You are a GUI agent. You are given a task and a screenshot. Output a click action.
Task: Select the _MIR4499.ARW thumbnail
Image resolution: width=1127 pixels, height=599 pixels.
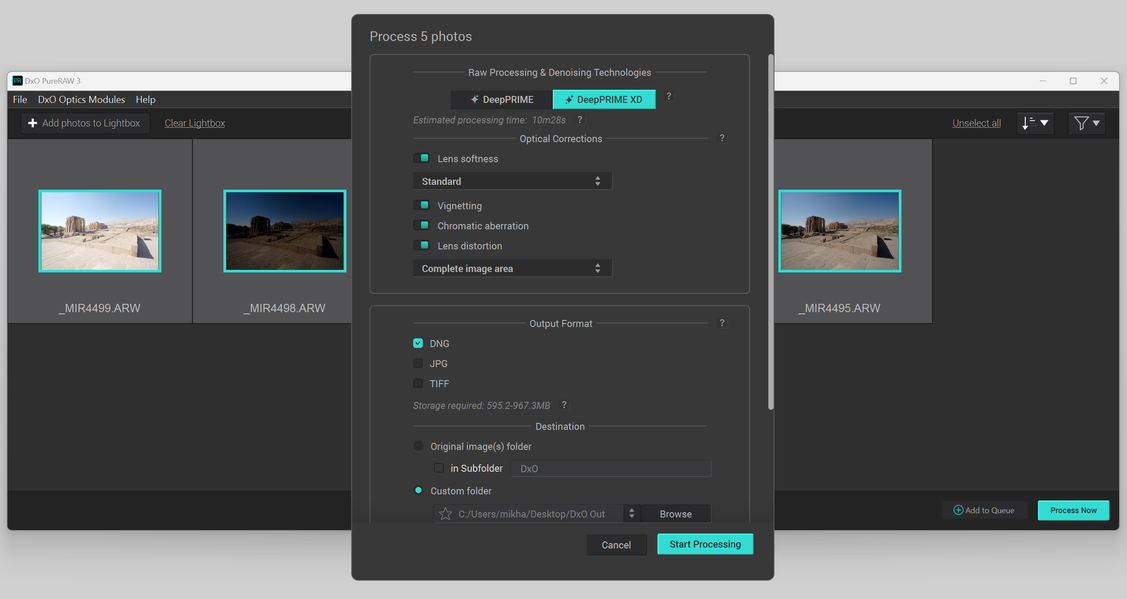100,231
